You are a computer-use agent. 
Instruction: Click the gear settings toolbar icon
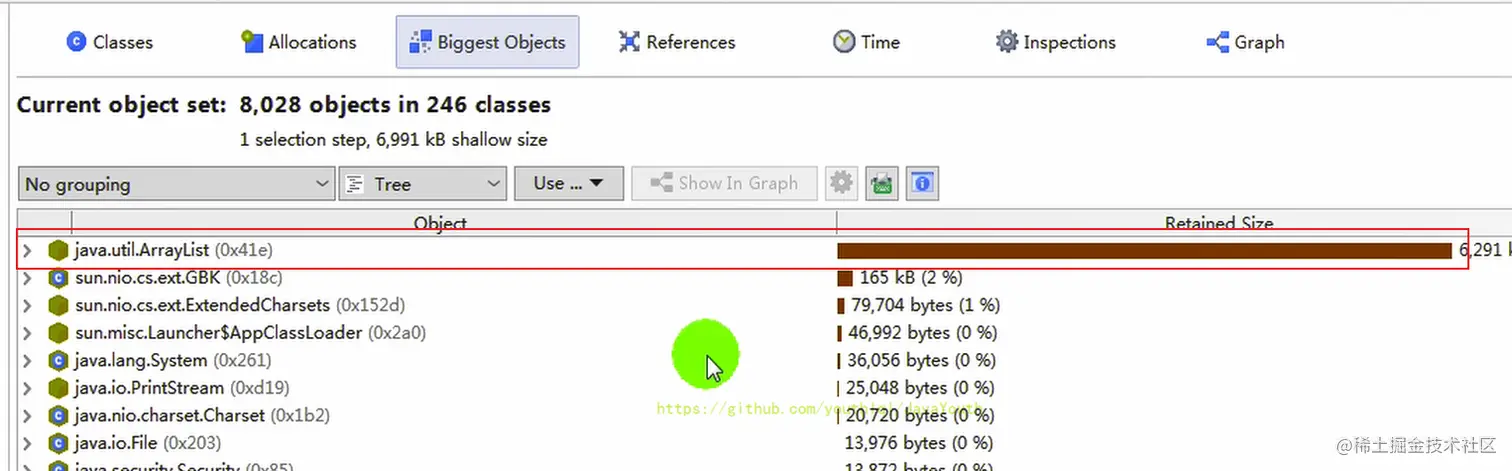(842, 184)
